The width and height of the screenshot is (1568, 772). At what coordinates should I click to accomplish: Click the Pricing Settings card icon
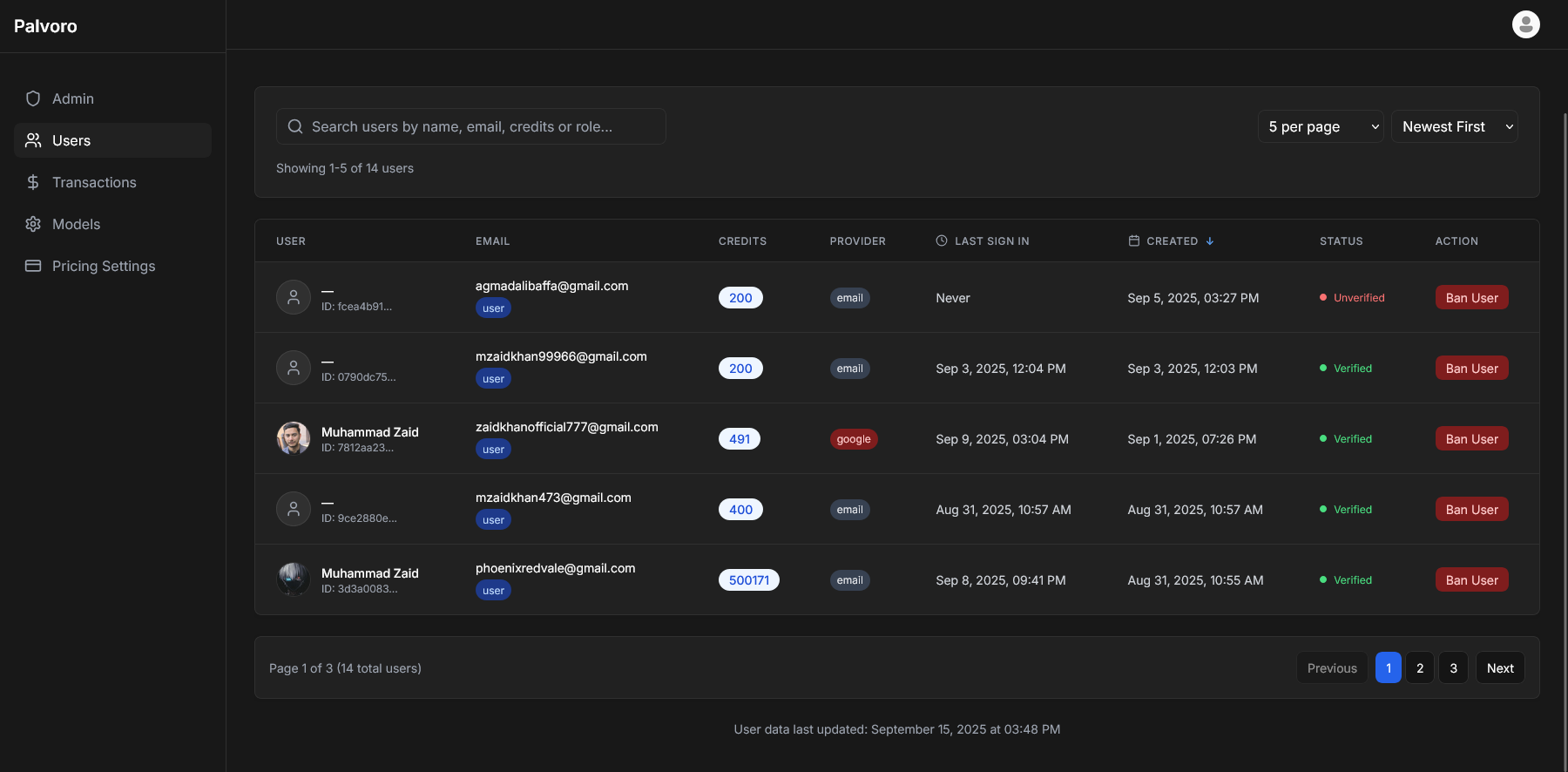(33, 266)
